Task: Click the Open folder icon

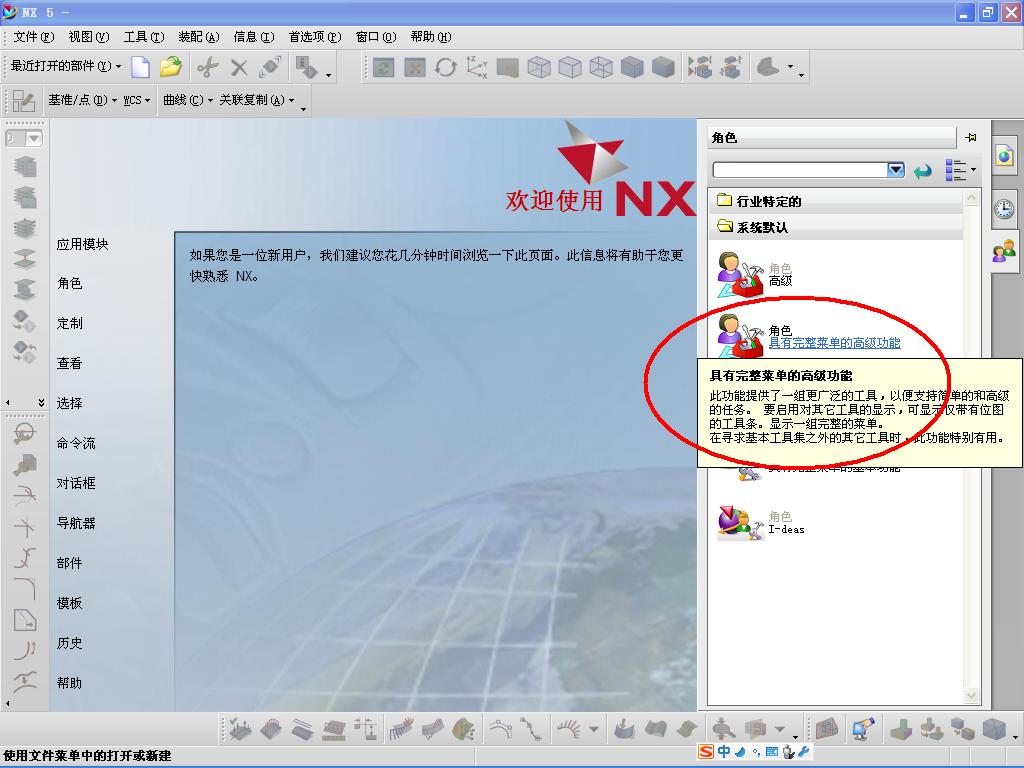Action: click(171, 67)
